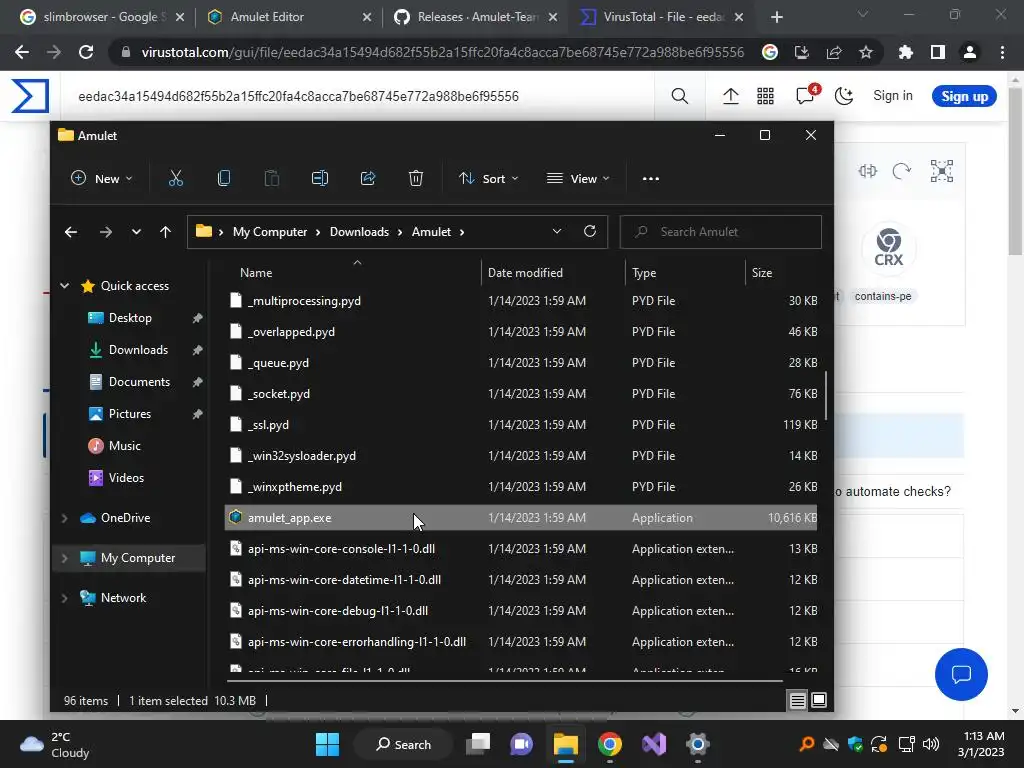This screenshot has width=1024, height=768.
Task: Select _ssl.pyd file
Action: click(x=520, y=424)
